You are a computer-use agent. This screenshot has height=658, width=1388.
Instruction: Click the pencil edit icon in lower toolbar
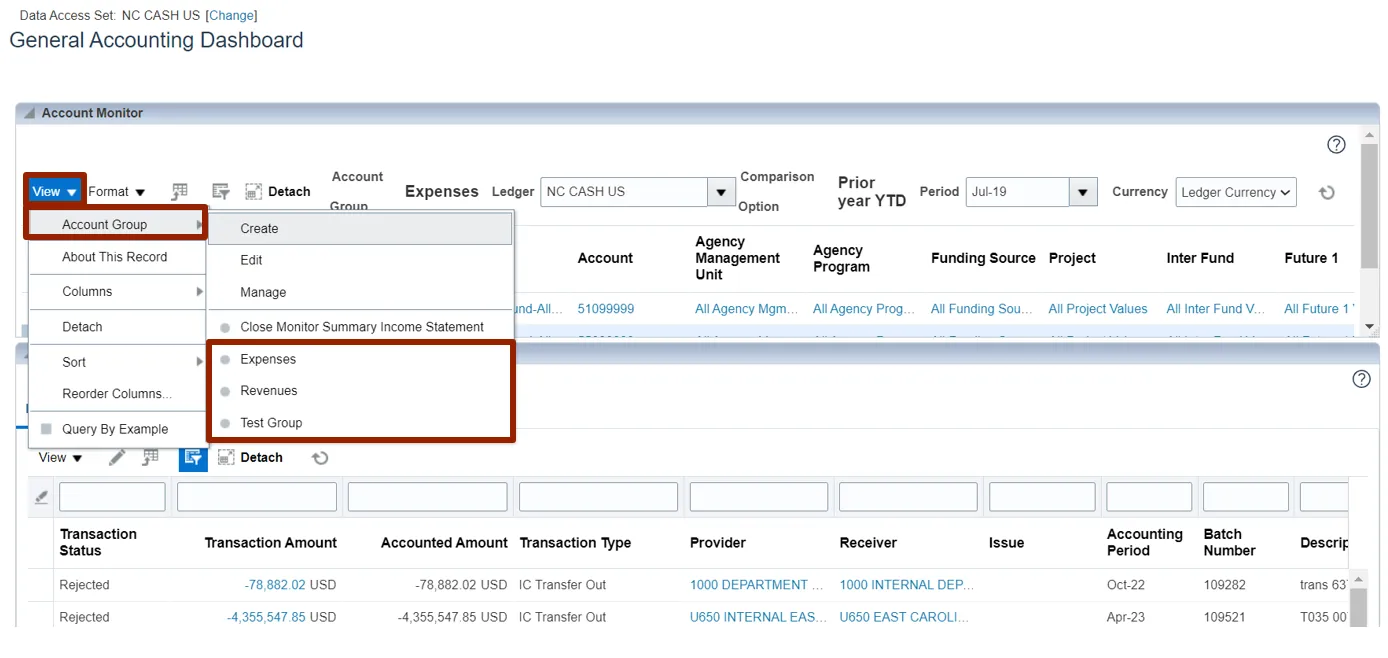coord(117,458)
